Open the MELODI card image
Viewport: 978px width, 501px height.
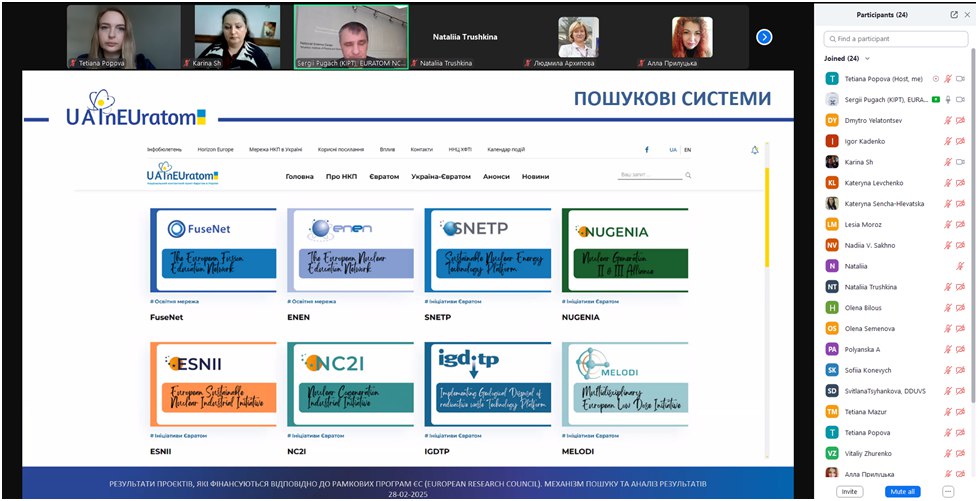click(x=625, y=384)
